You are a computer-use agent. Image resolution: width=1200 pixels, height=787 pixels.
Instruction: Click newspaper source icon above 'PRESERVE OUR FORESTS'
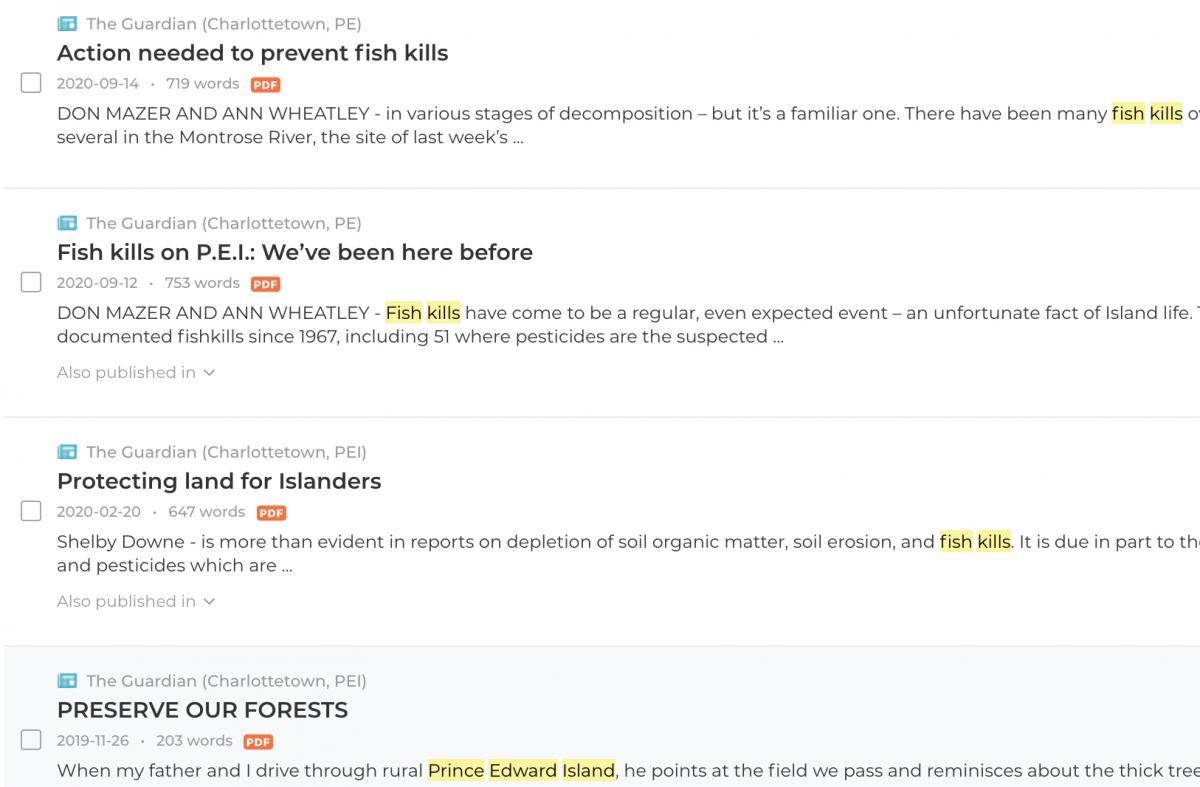pyautogui.click(x=67, y=681)
